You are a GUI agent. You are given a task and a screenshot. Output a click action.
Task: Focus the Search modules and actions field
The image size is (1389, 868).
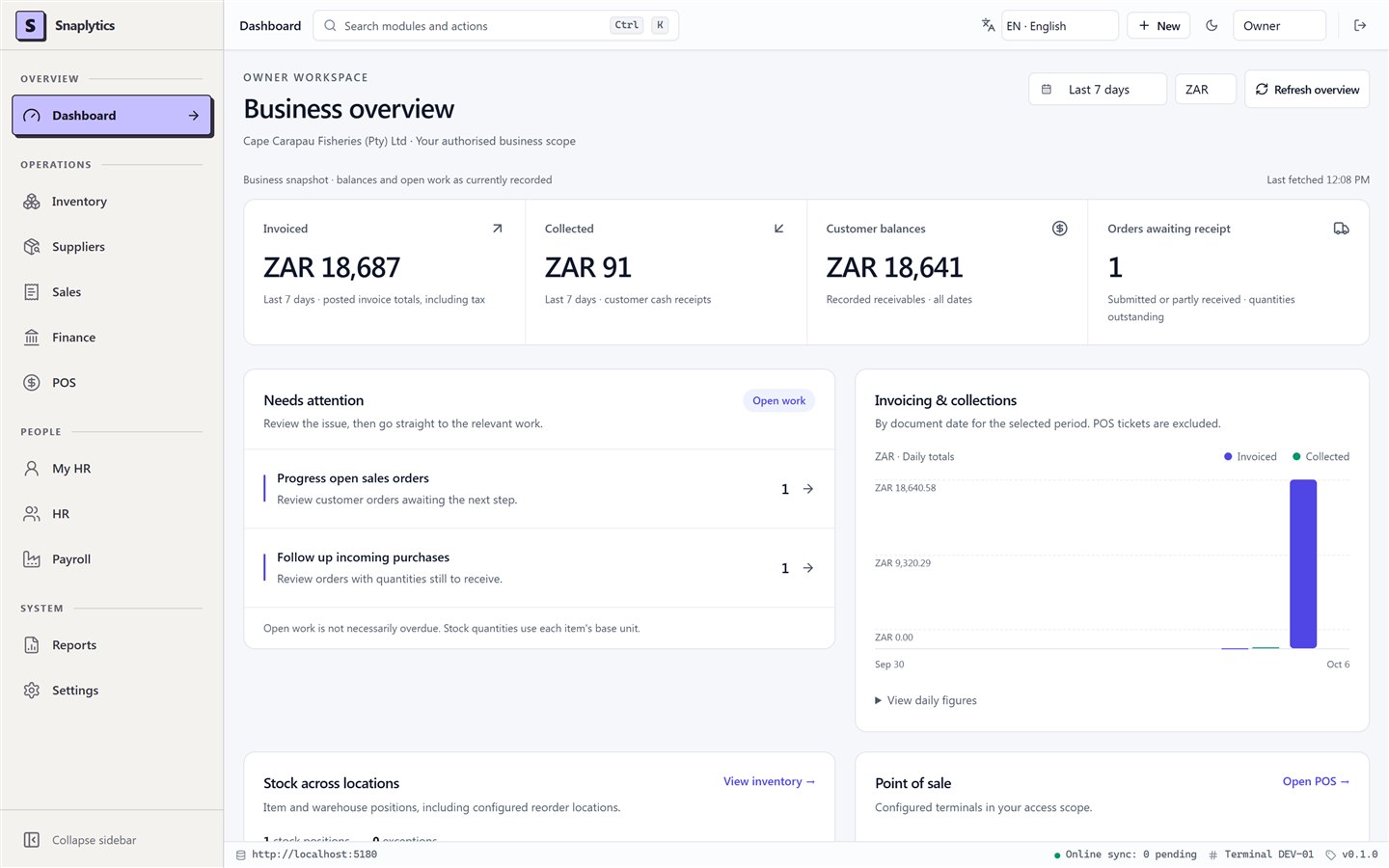click(496, 26)
